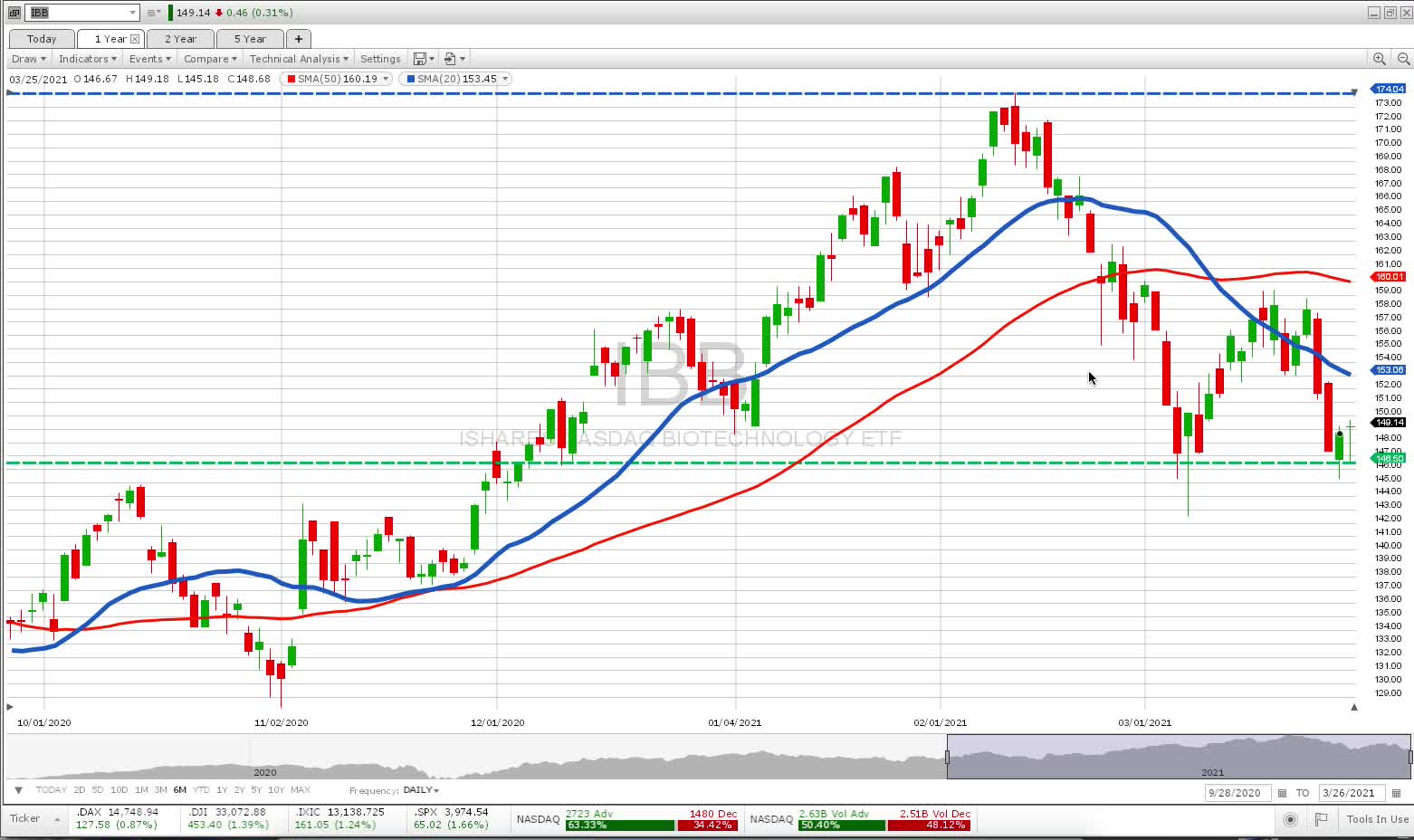Select the 6M time range
This screenshot has height=840, width=1414.
179,790
